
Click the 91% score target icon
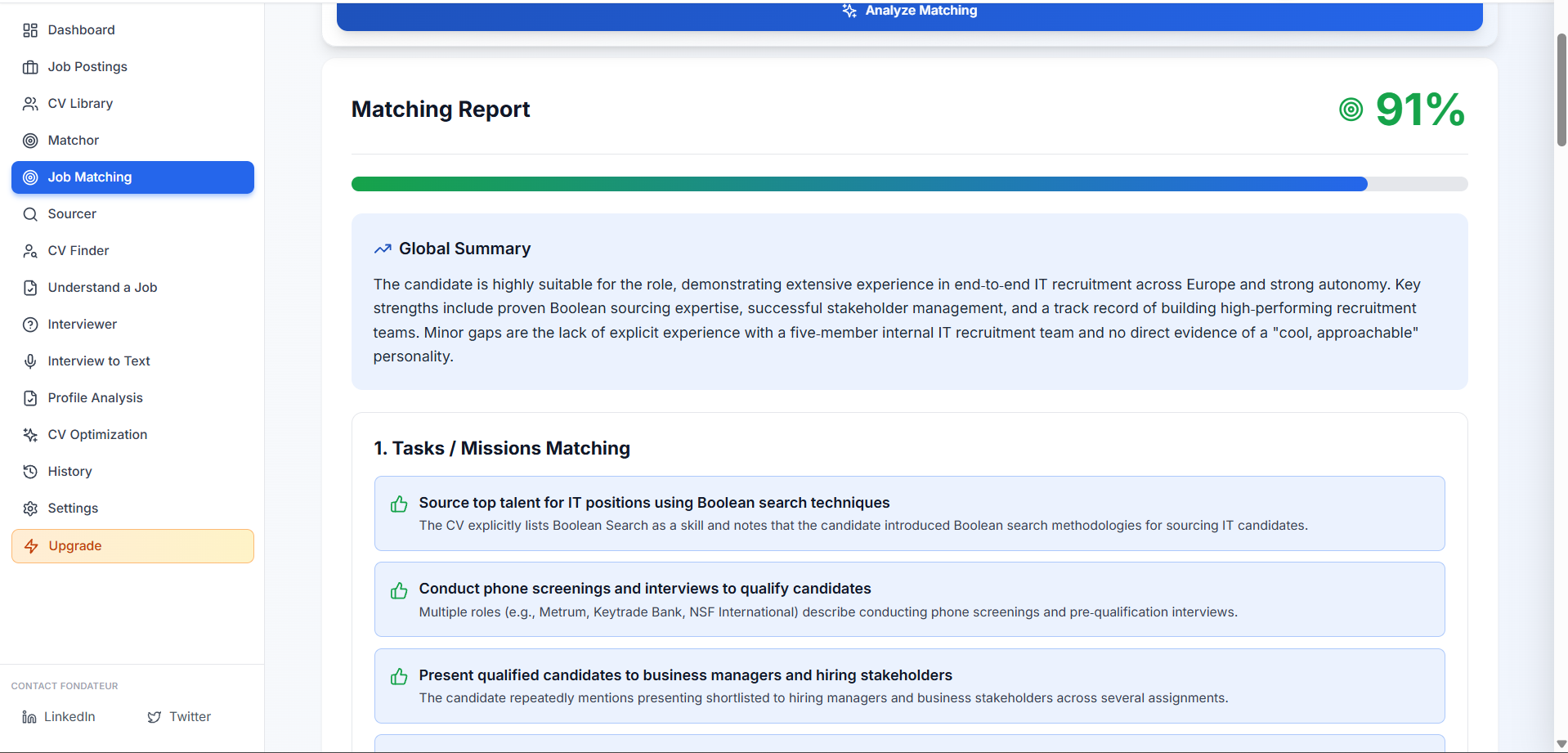(x=1351, y=110)
